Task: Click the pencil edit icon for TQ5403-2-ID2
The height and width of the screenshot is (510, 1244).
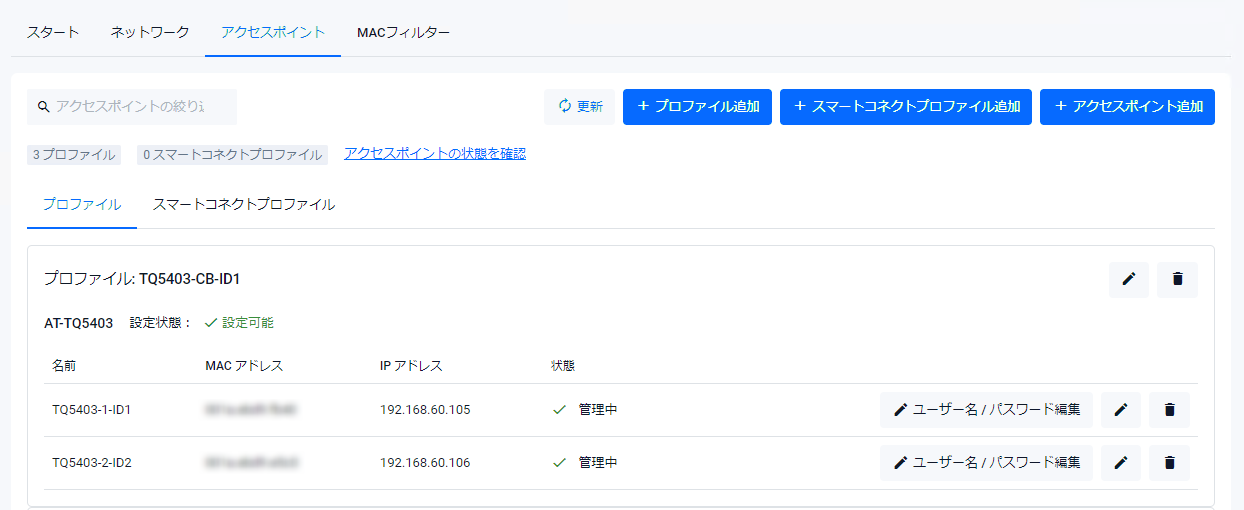Action: click(1121, 463)
